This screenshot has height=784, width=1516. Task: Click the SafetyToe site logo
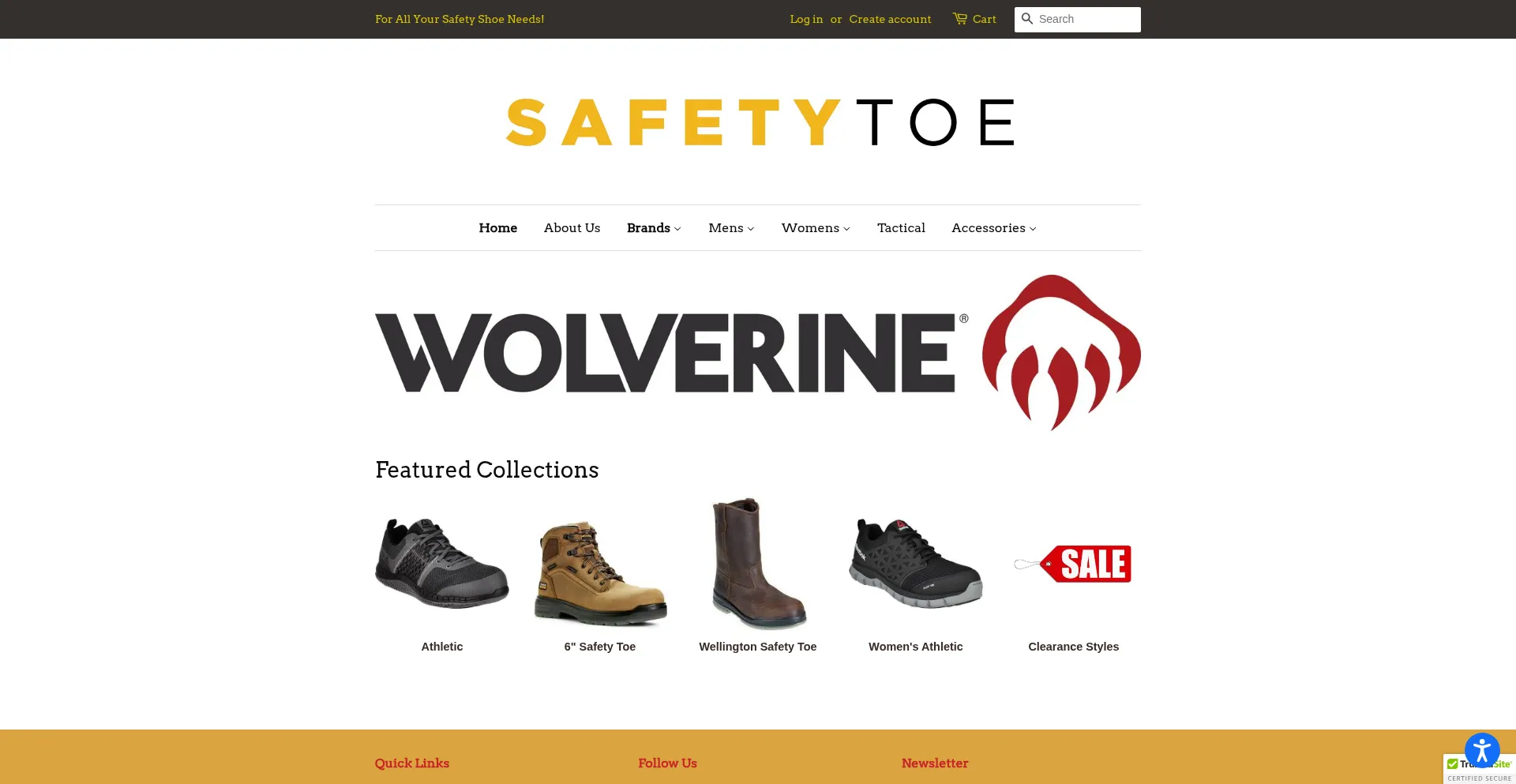click(x=760, y=122)
